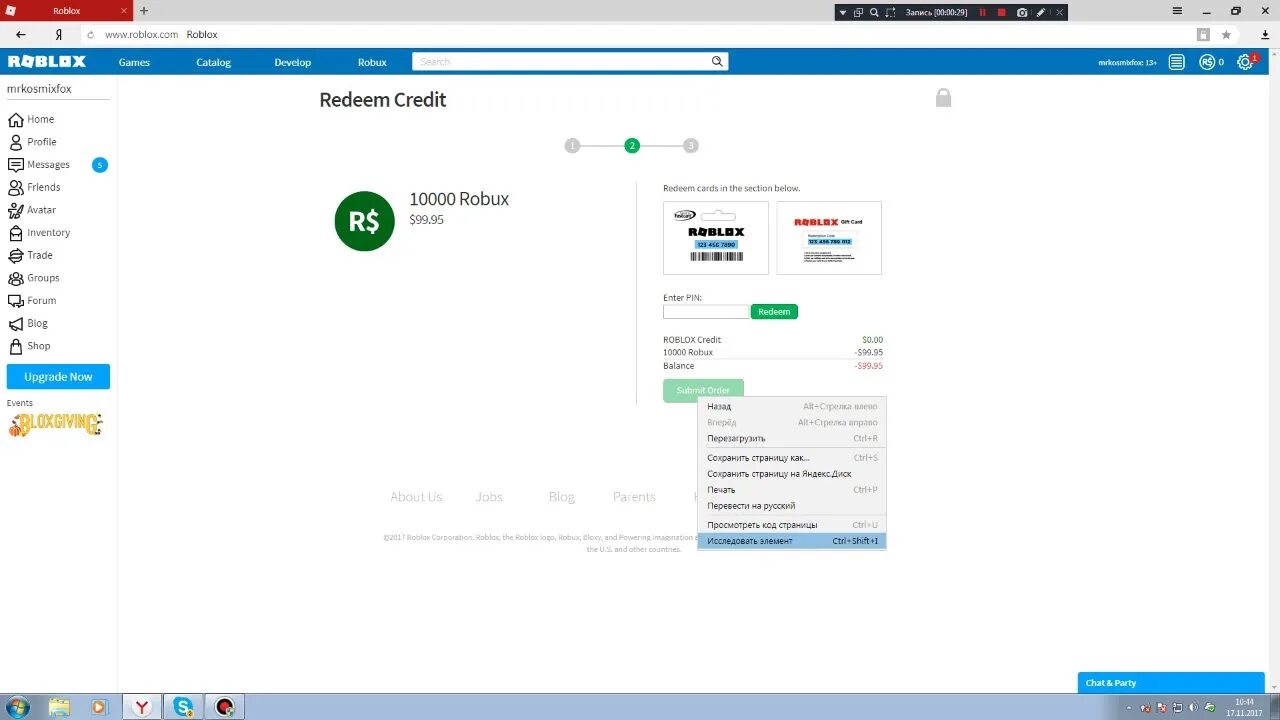Click the recorder zoom magnifier icon
1280x720 pixels.
click(x=874, y=12)
